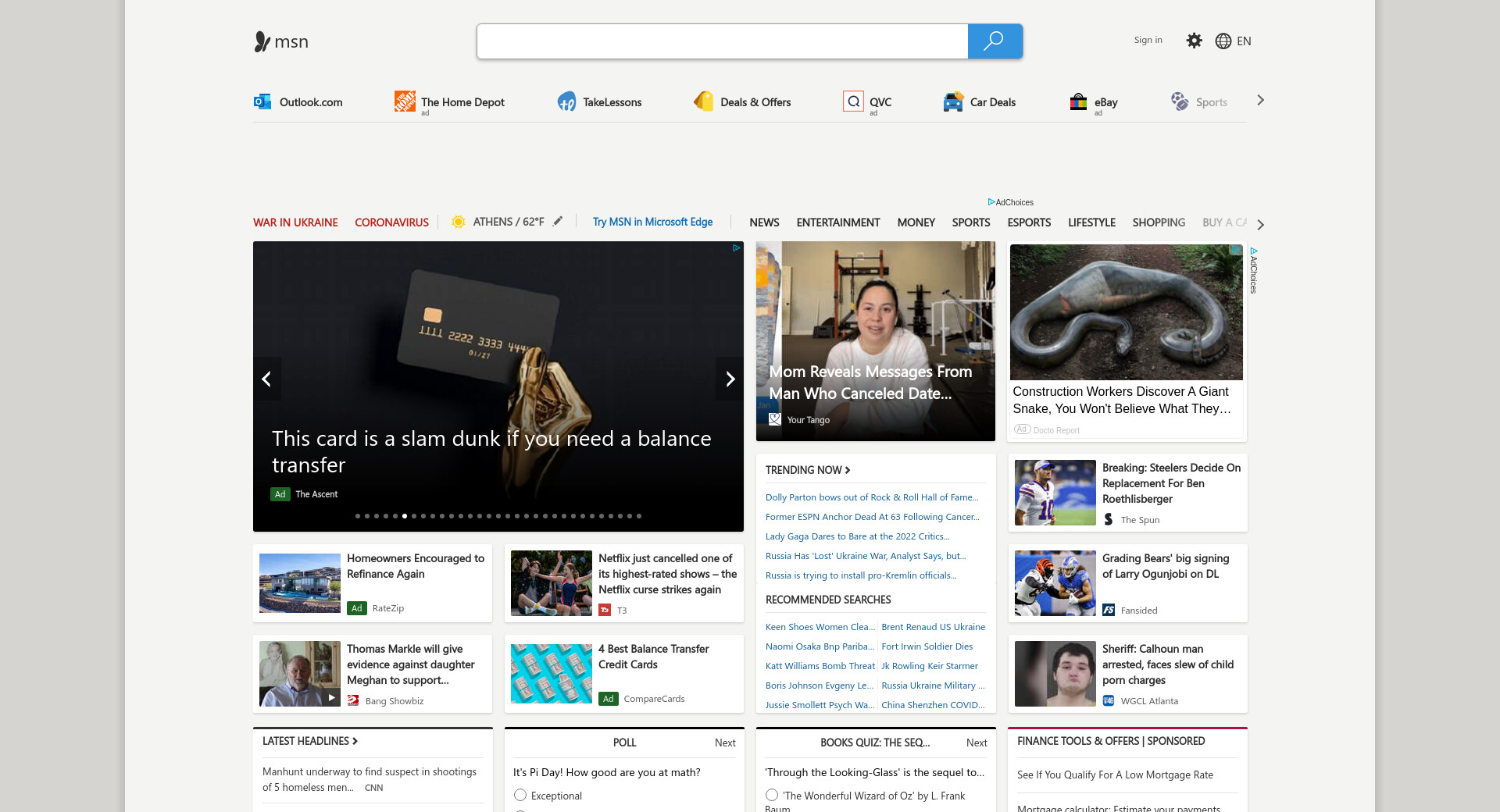The width and height of the screenshot is (1500, 812).
Task: Choose the Wonderful Wizard of Oz answer
Action: [x=772, y=795]
